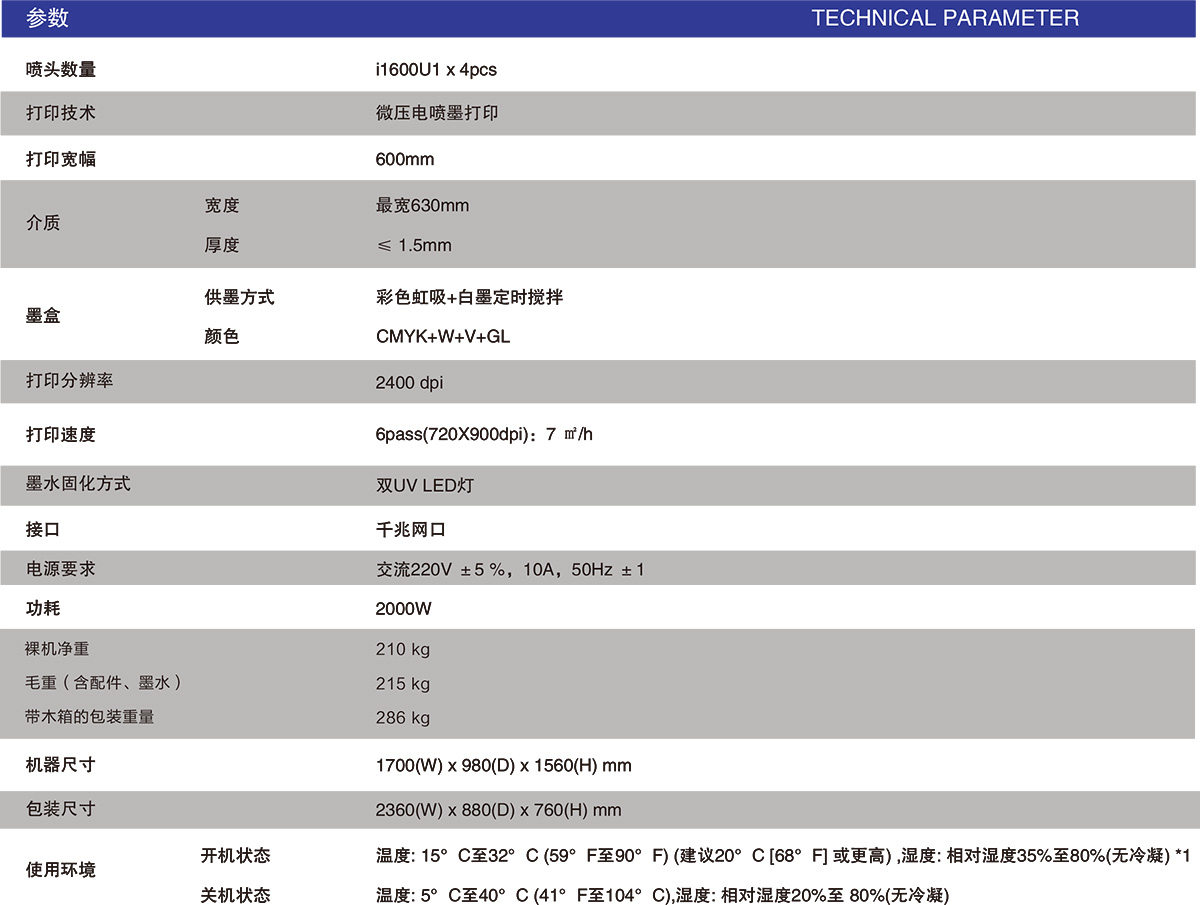Select the 墨盒 row label
The width and height of the screenshot is (1200, 905).
coord(43,316)
